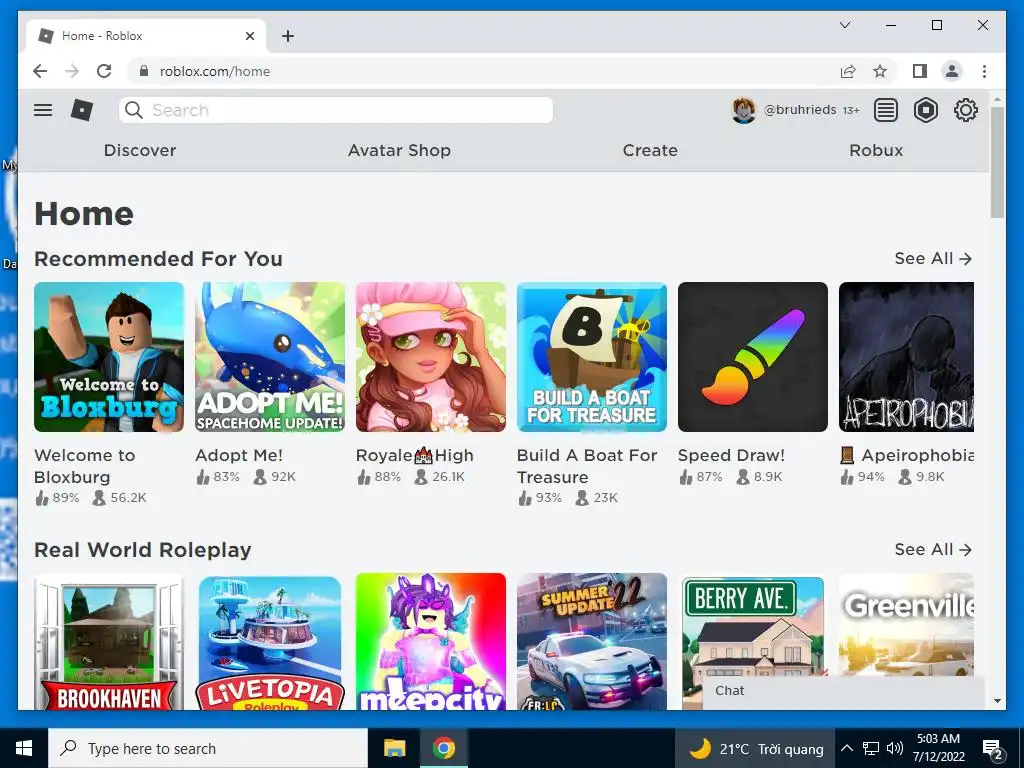Open File Explorer from taskbar
This screenshot has width=1024, height=768.
pos(394,748)
